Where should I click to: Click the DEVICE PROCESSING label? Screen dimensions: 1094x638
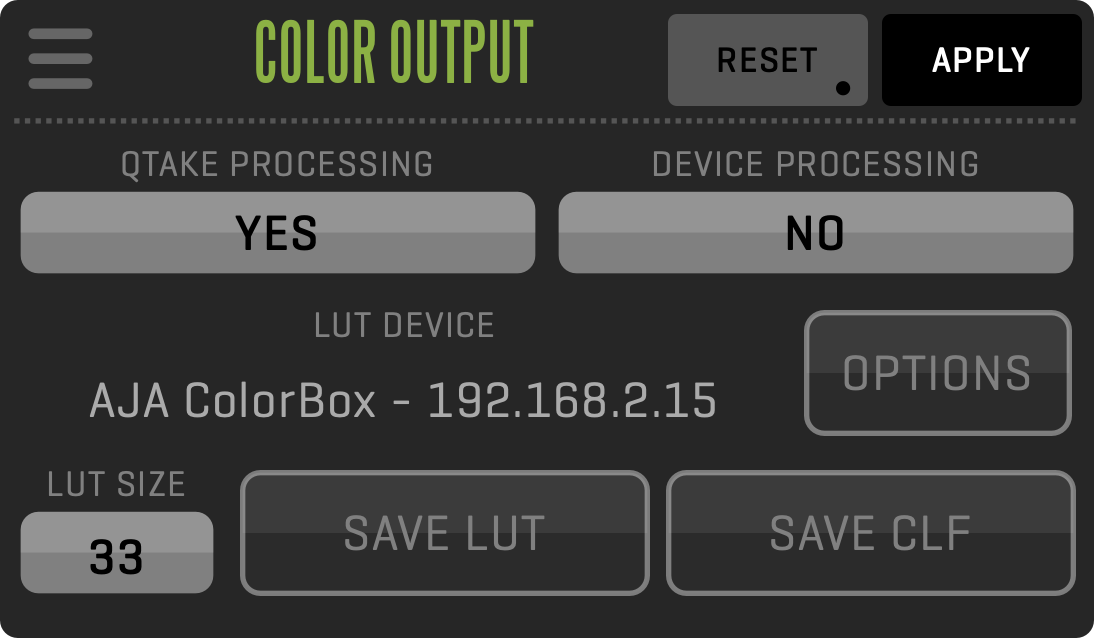pos(815,164)
